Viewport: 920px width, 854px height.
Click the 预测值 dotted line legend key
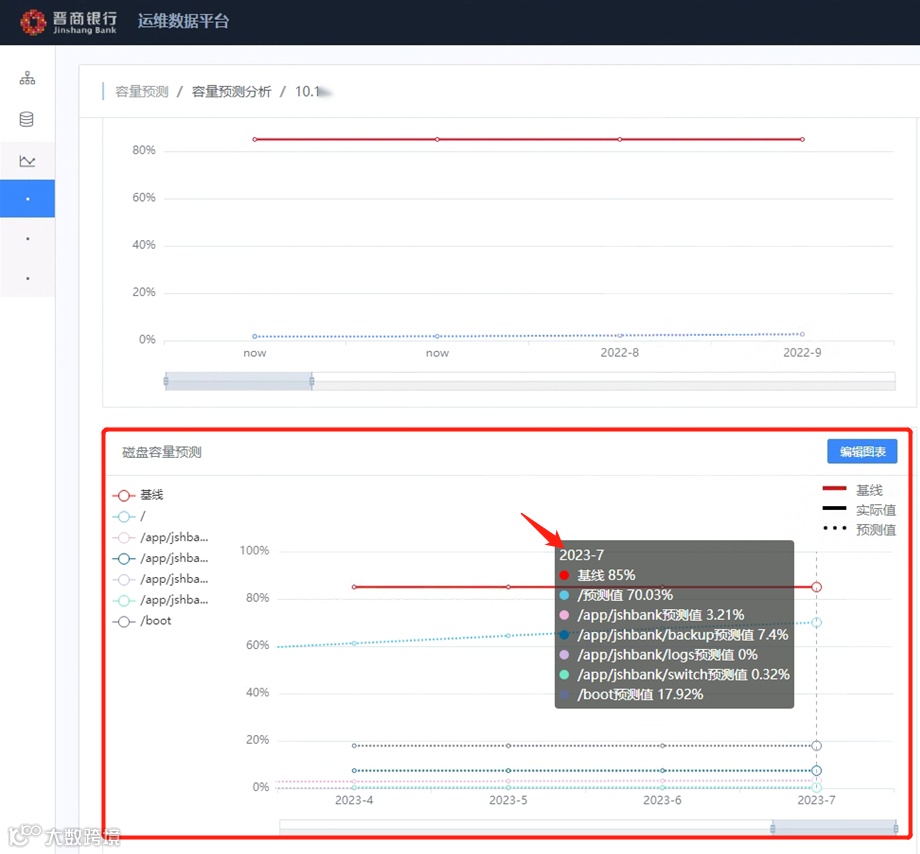tap(834, 528)
